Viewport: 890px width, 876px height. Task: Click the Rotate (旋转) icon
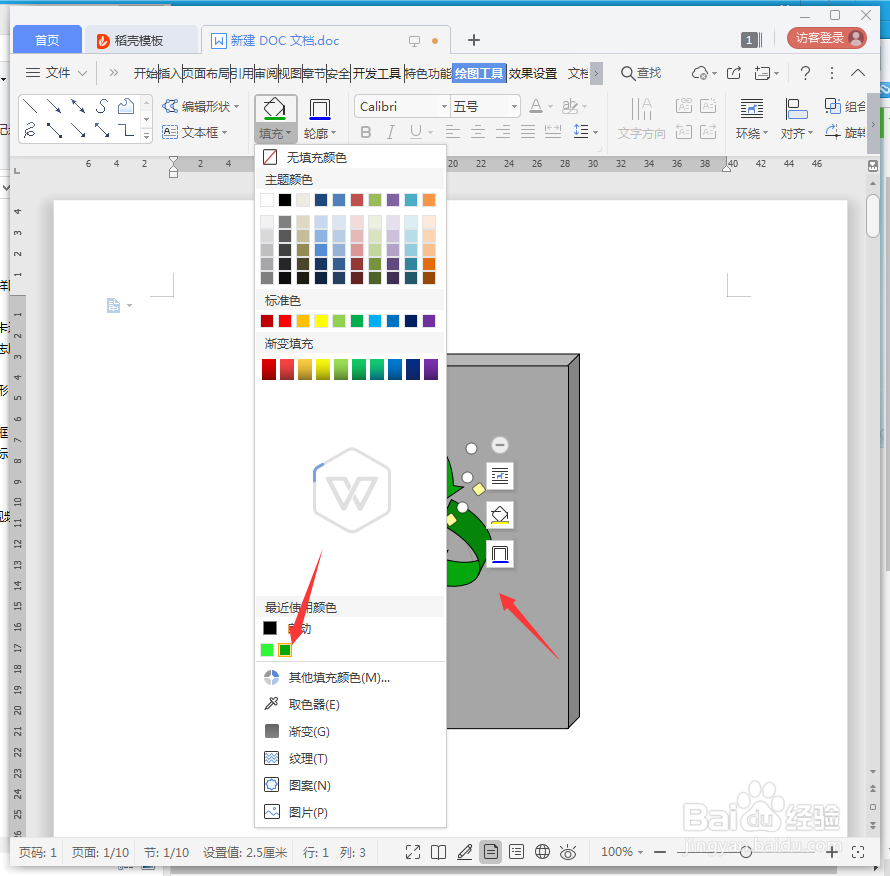tap(832, 132)
